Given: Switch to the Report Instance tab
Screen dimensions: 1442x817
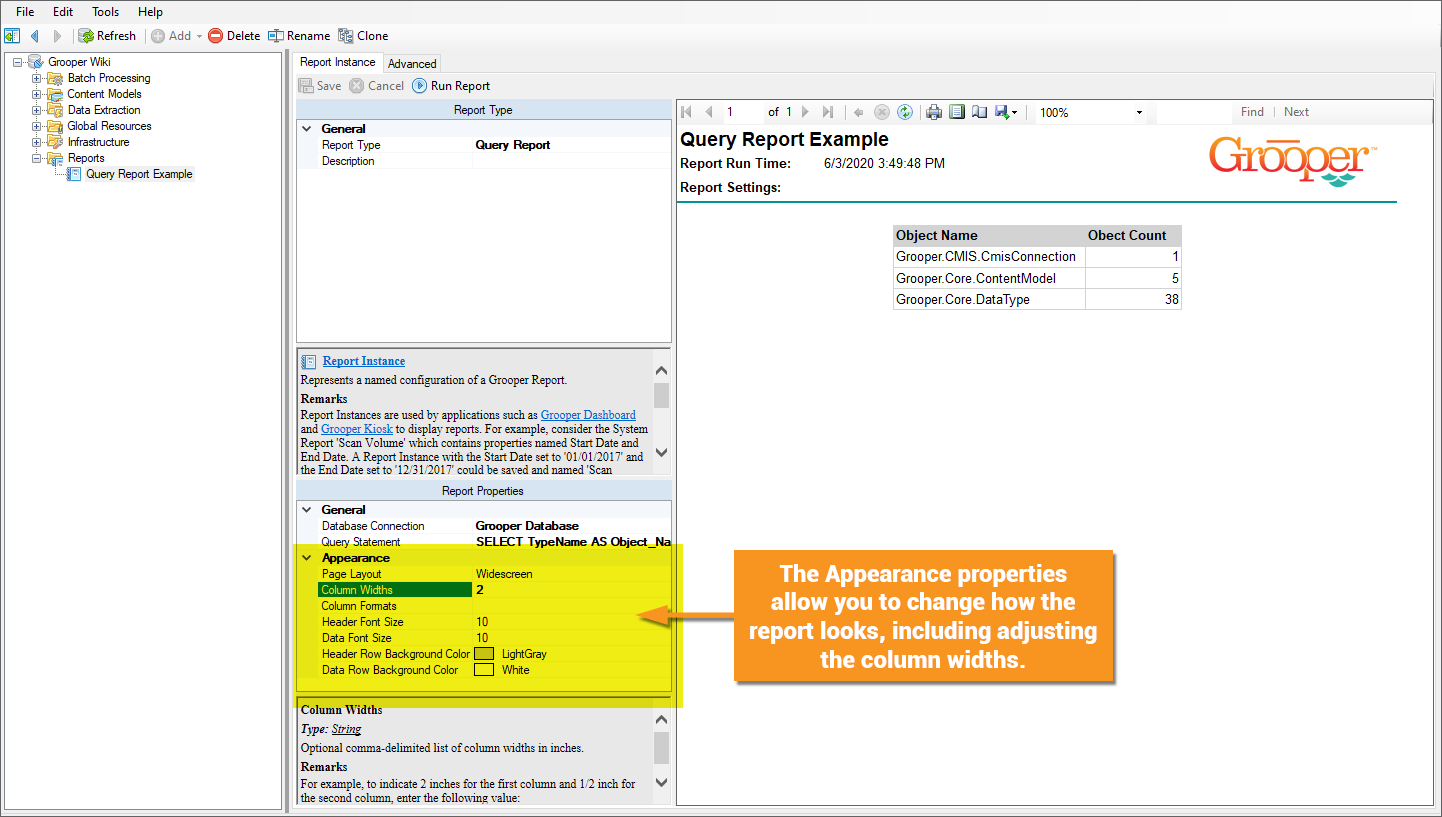Looking at the screenshot, I should [338, 62].
